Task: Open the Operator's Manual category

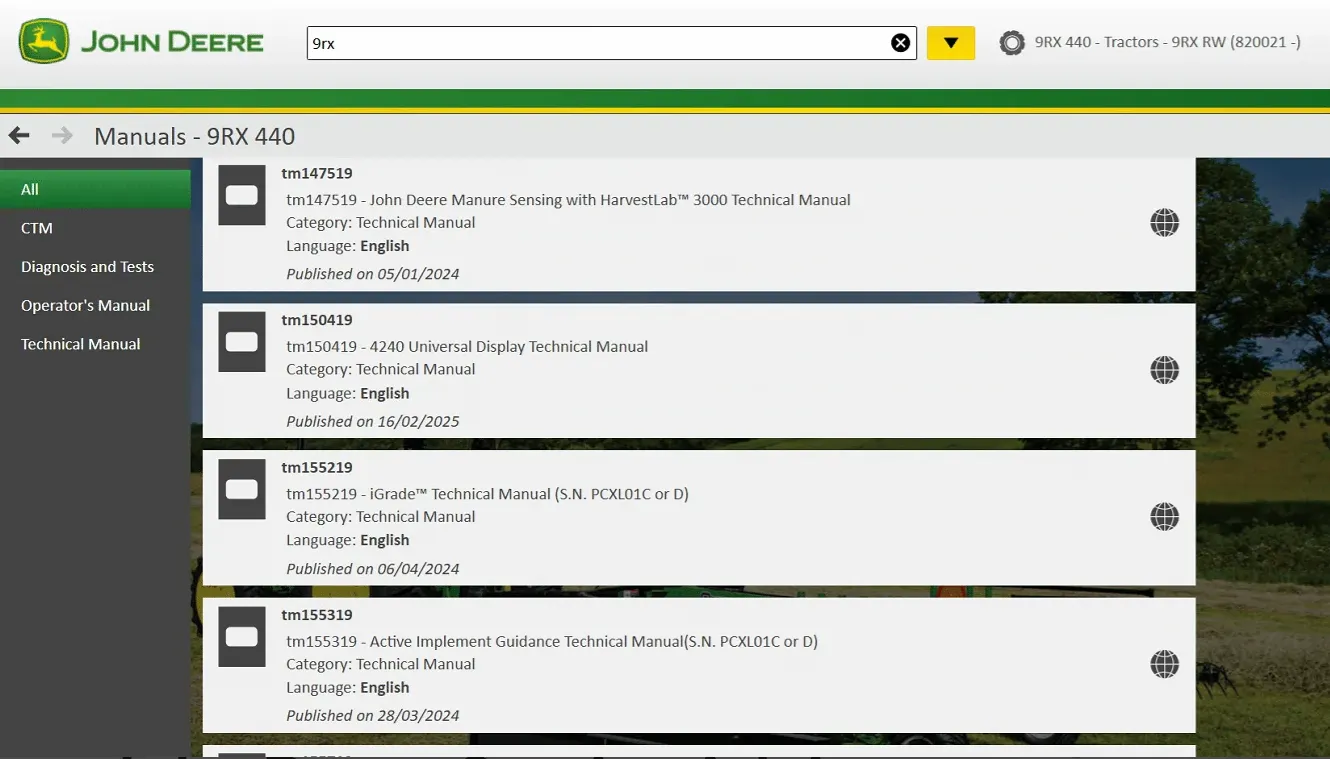Action: point(85,305)
